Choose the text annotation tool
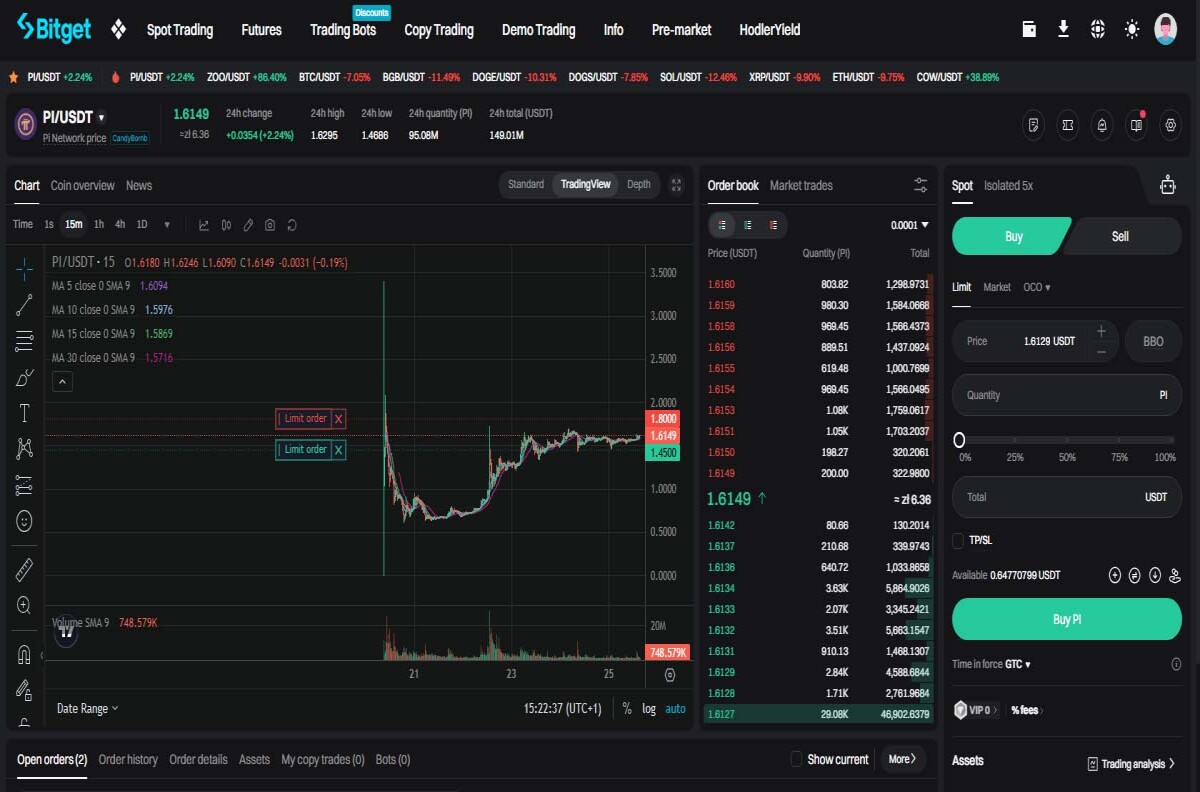Viewport: 1200px width, 792px height. tap(25, 413)
